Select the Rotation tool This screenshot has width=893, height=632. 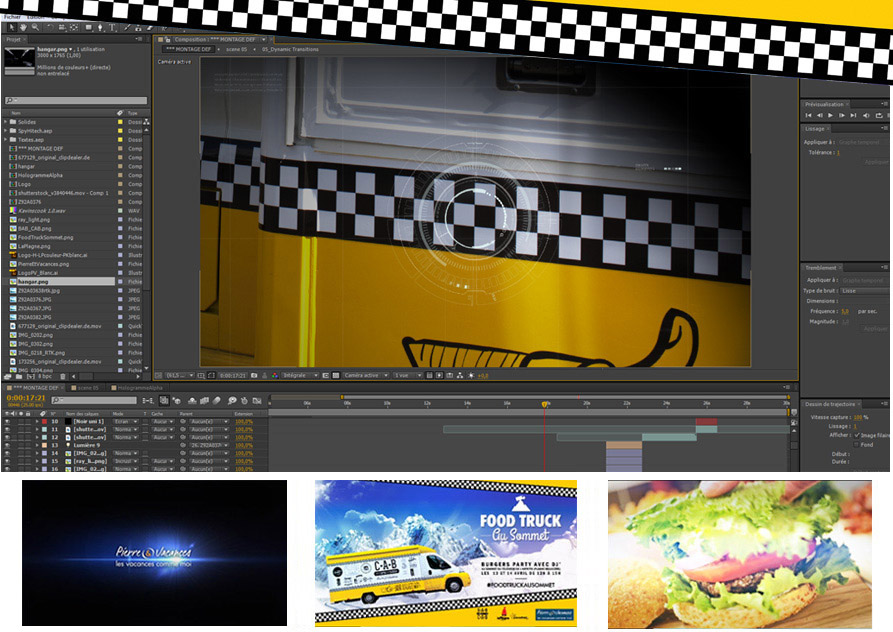[x=50, y=27]
